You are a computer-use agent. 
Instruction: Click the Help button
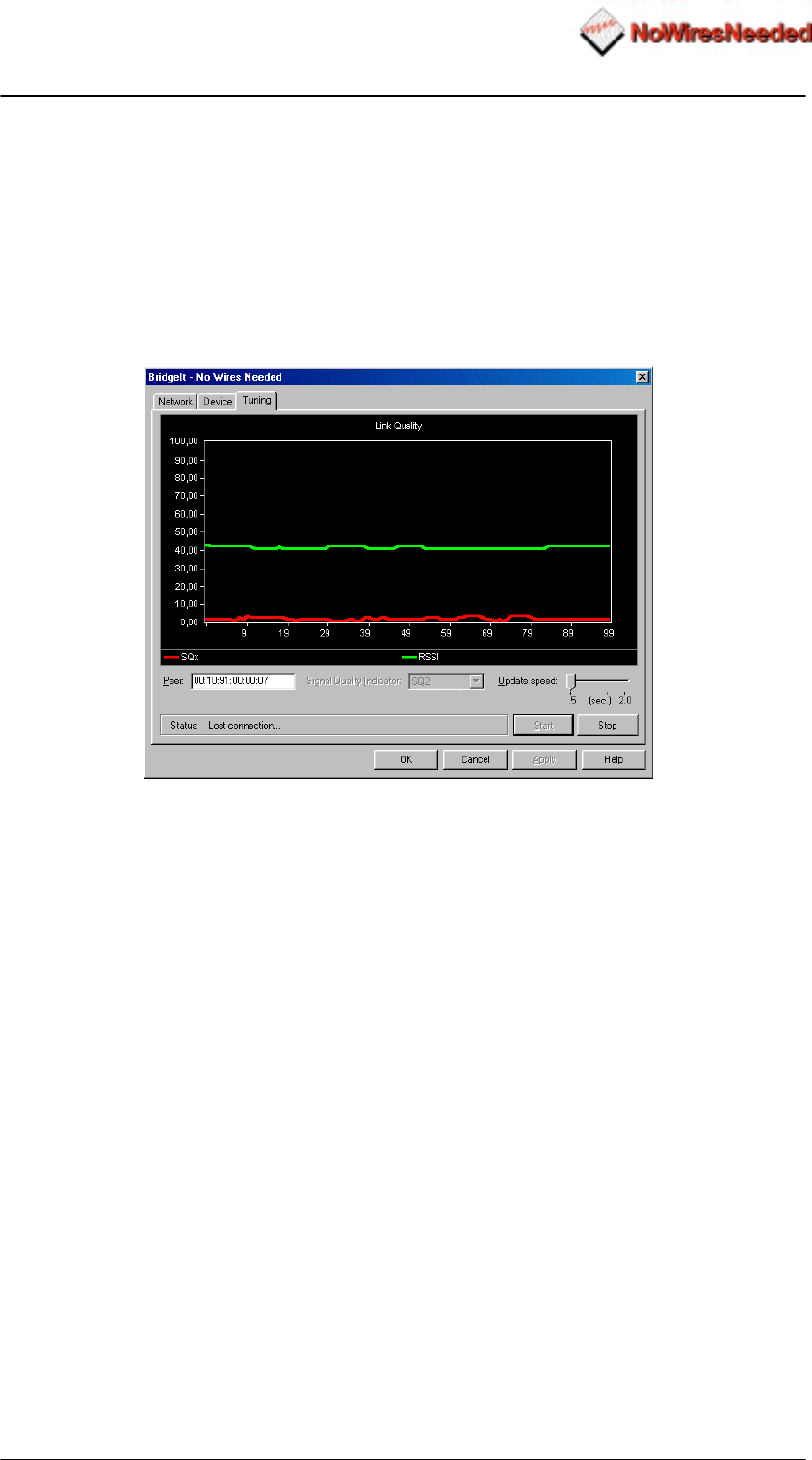point(614,759)
